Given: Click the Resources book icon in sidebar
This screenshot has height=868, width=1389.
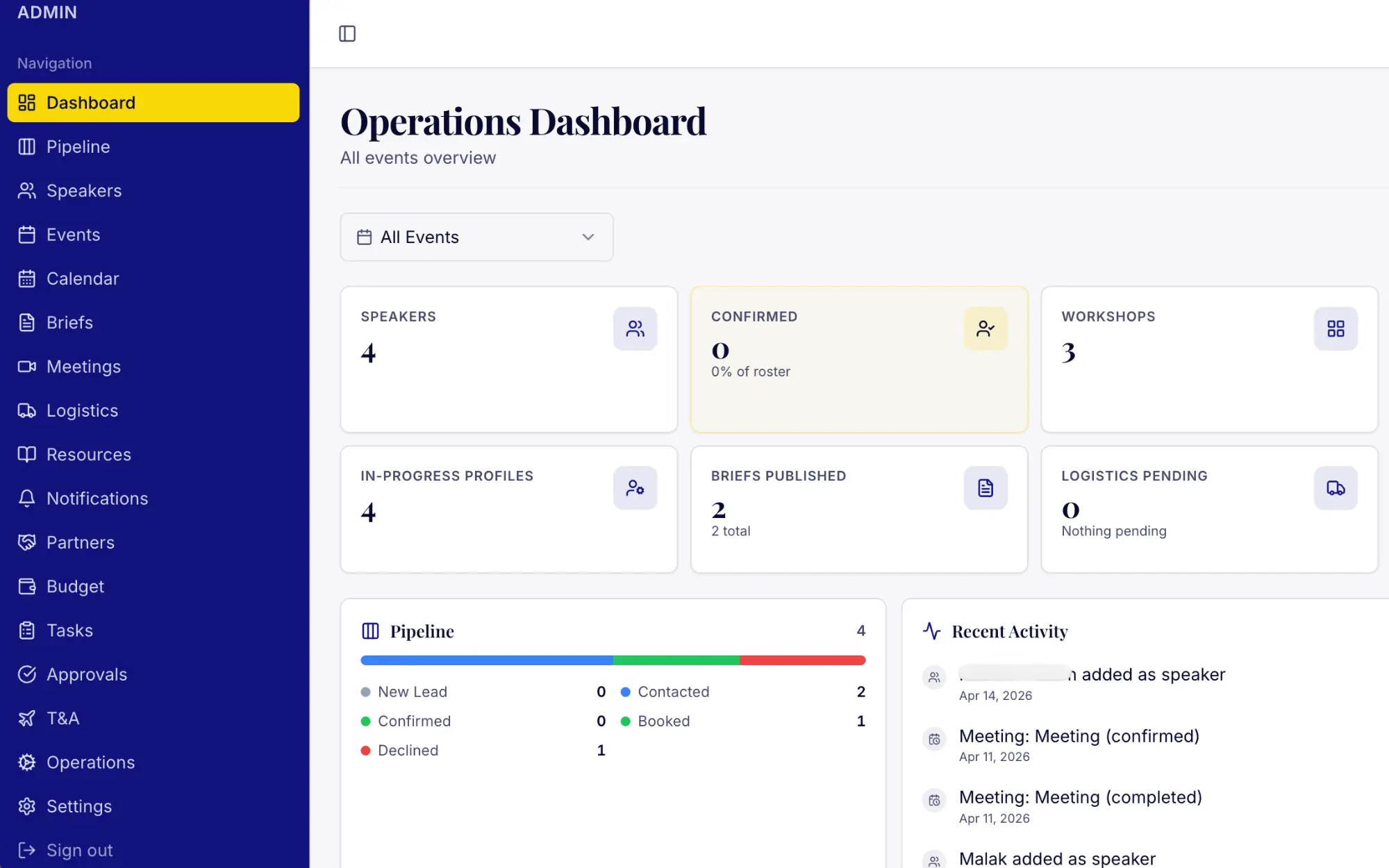Looking at the screenshot, I should (26, 454).
